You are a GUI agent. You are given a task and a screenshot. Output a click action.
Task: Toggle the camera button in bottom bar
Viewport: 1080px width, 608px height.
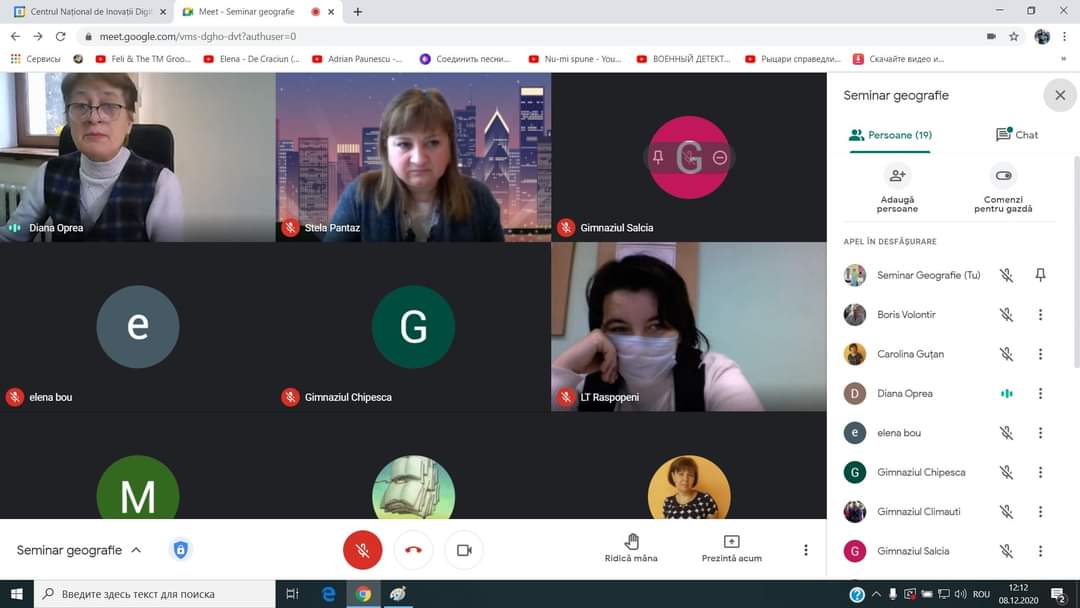[464, 550]
